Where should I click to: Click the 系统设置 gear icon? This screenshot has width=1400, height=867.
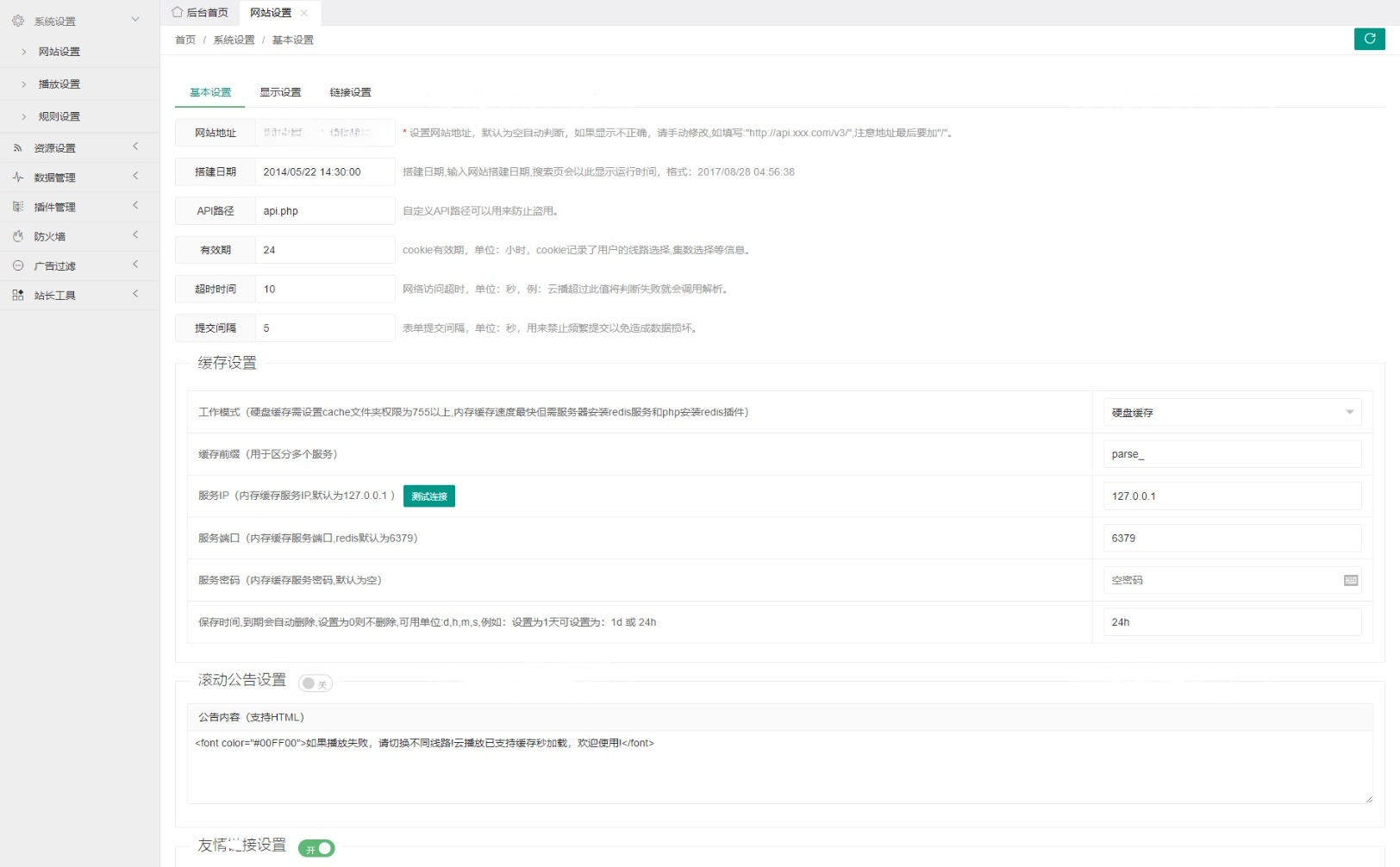(18, 20)
